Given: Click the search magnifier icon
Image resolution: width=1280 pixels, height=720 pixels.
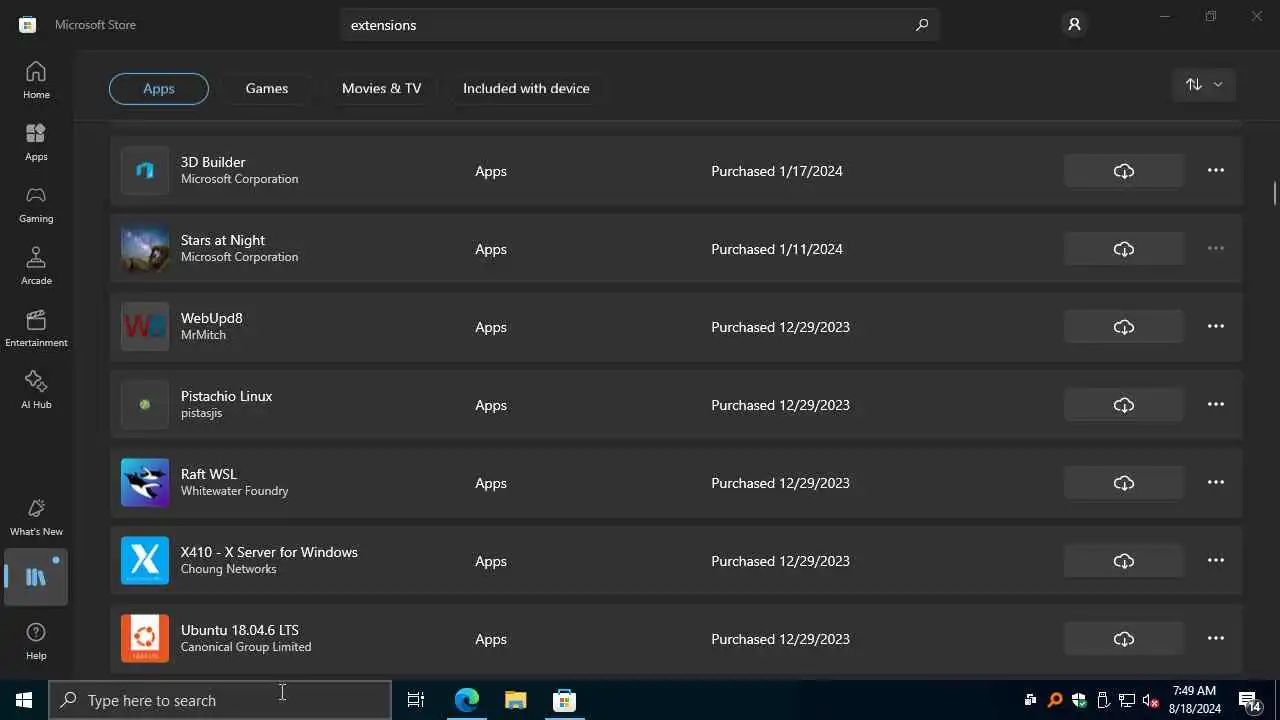Looking at the screenshot, I should [x=921, y=25].
